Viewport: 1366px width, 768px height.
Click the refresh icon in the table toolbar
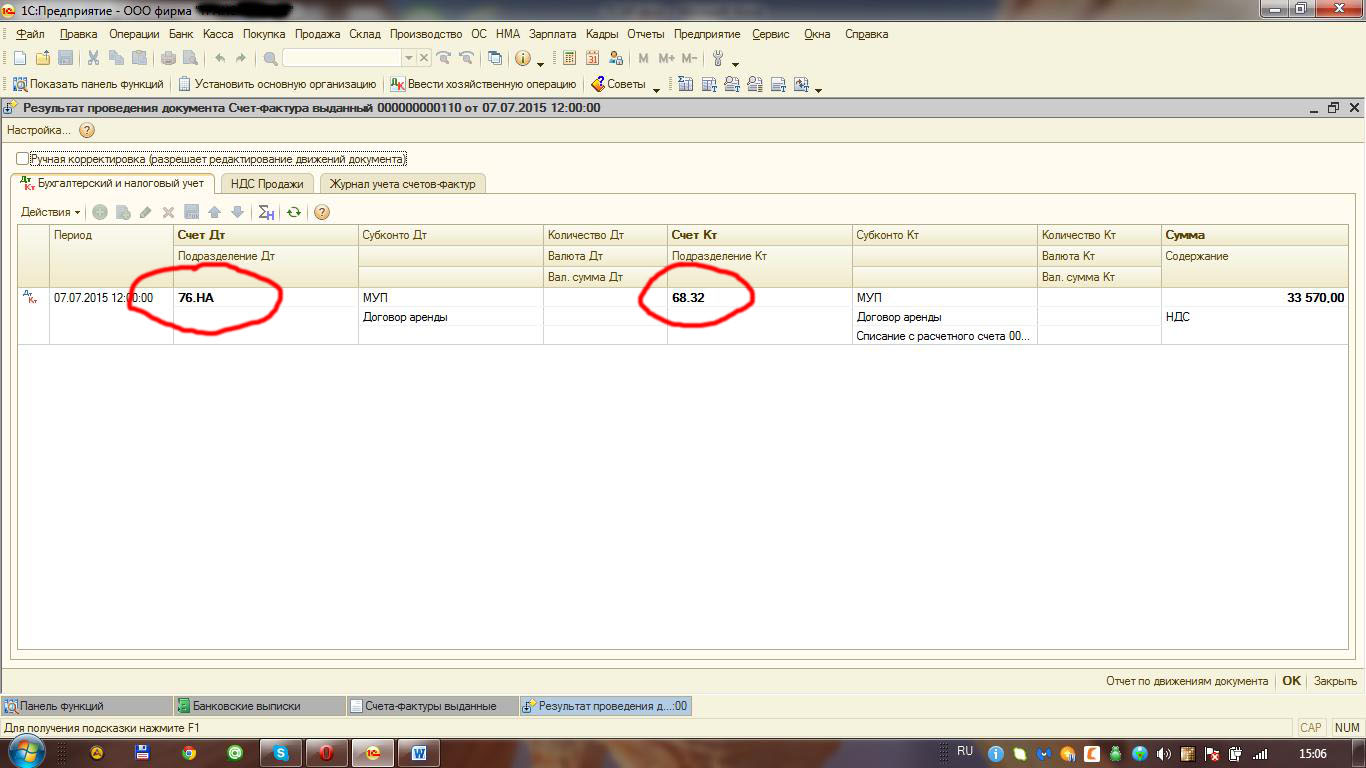point(293,212)
